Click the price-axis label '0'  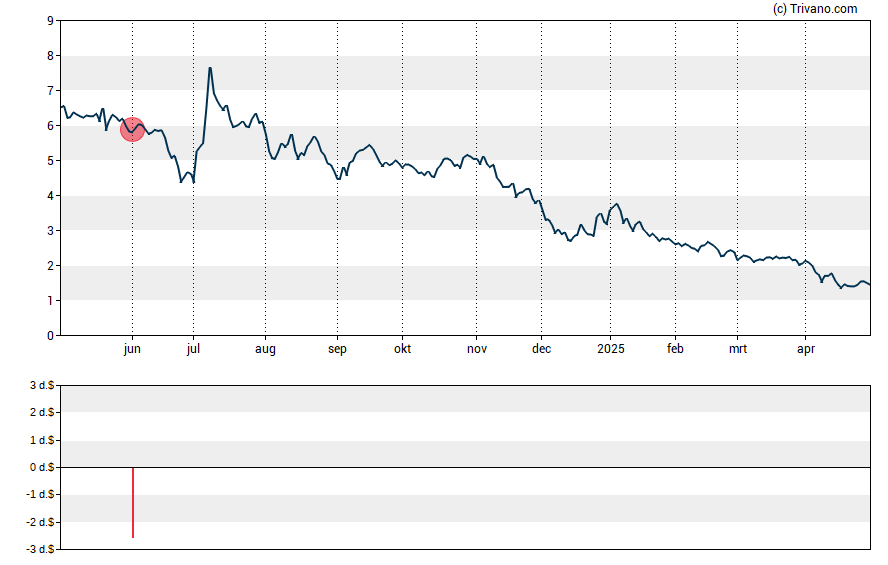click(x=51, y=336)
